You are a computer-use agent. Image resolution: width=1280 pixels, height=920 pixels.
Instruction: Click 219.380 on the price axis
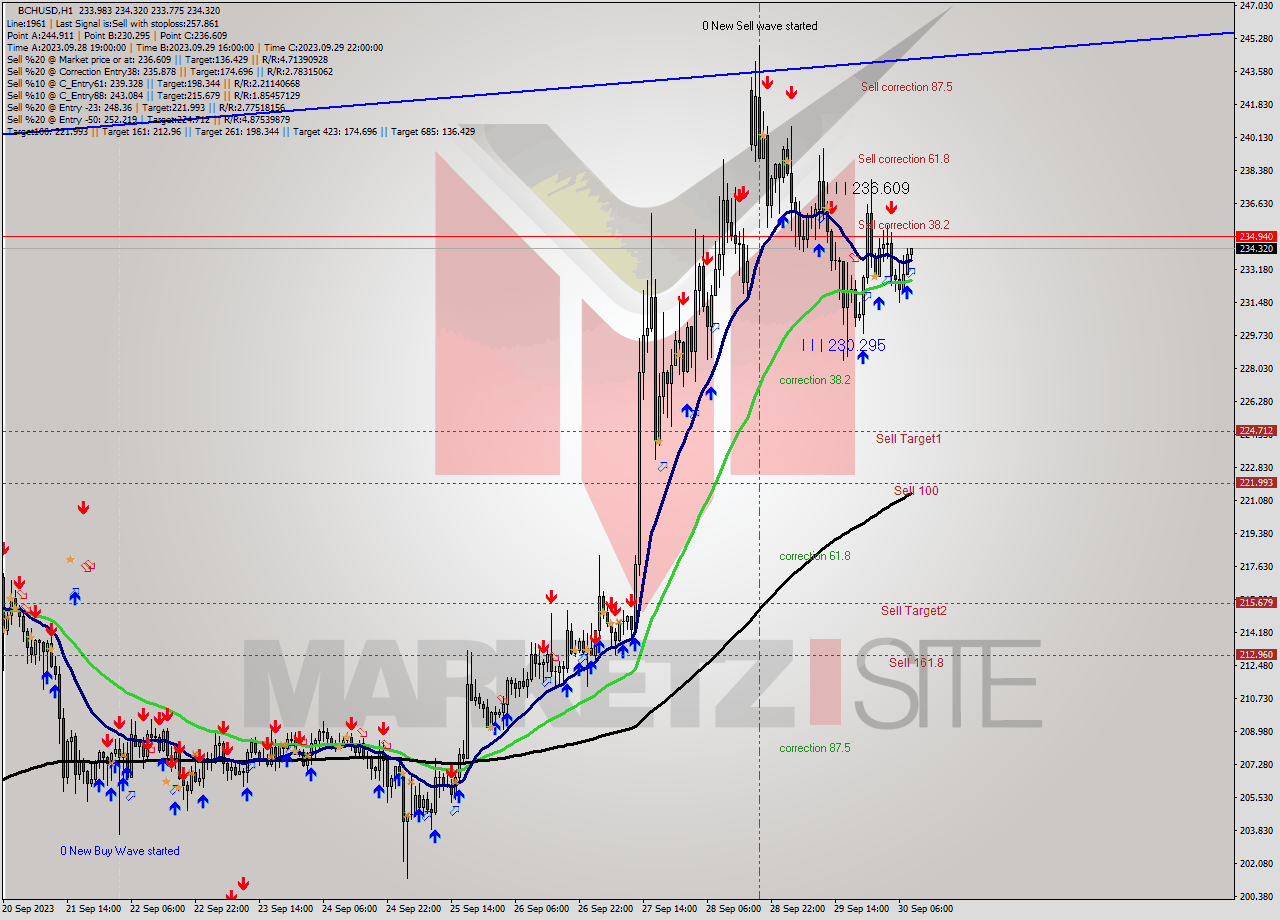click(1256, 533)
